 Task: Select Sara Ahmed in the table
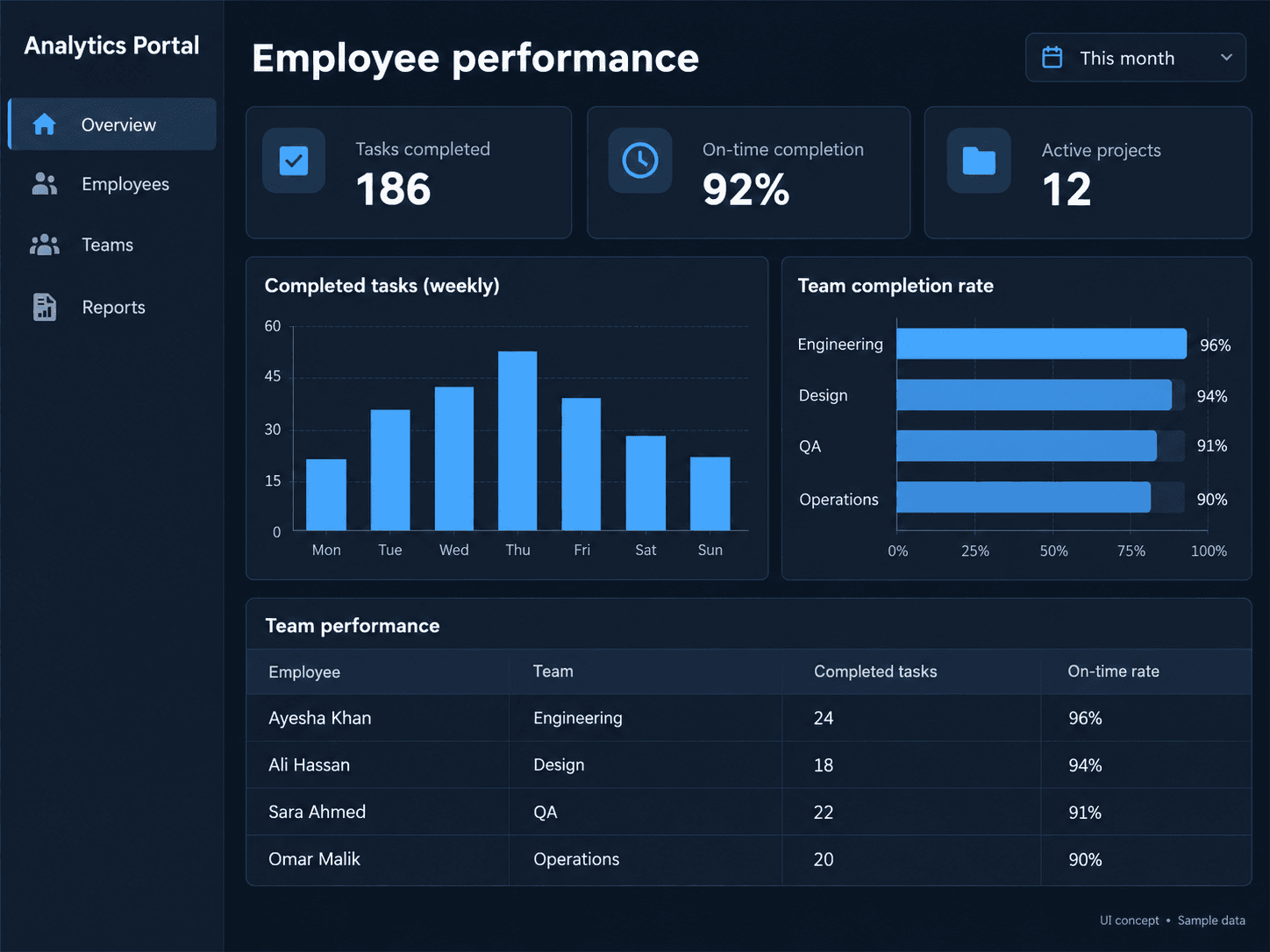(317, 812)
